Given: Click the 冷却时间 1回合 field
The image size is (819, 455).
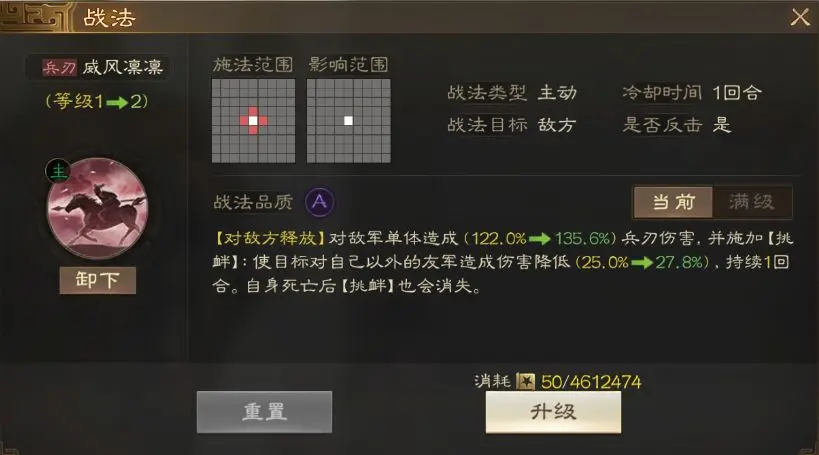Looking at the screenshot, I should tap(692, 93).
